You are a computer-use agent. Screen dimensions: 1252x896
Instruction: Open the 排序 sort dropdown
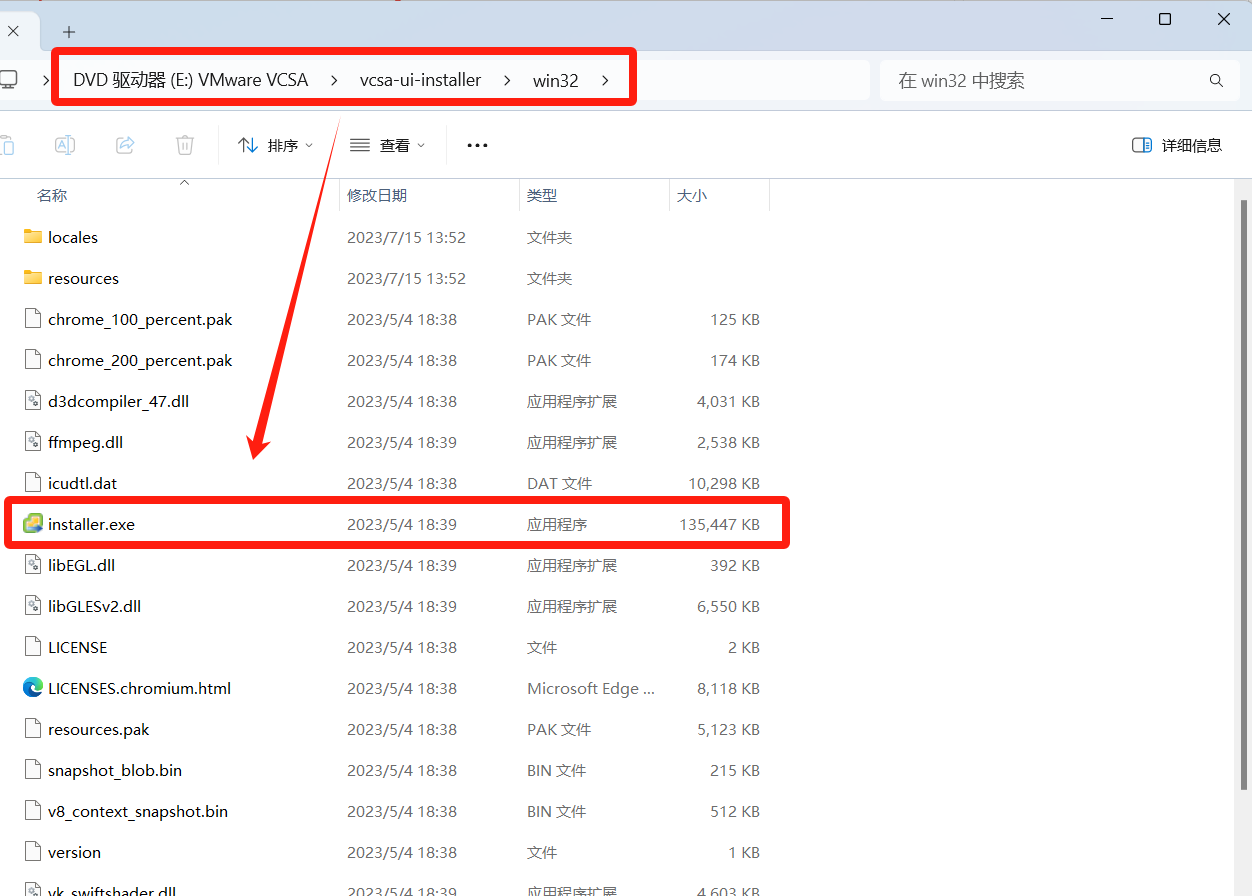(x=276, y=145)
